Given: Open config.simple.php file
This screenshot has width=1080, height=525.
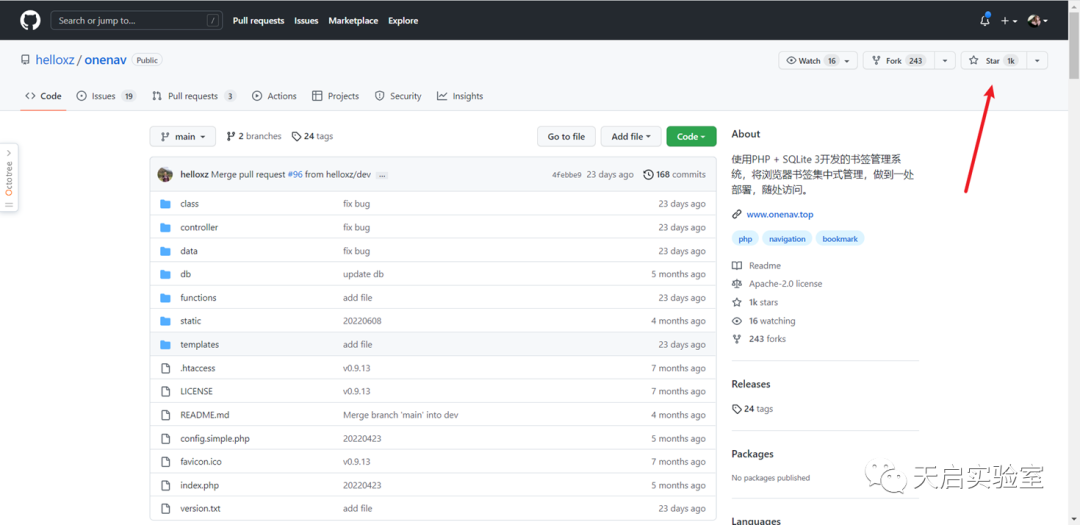Looking at the screenshot, I should [215, 438].
